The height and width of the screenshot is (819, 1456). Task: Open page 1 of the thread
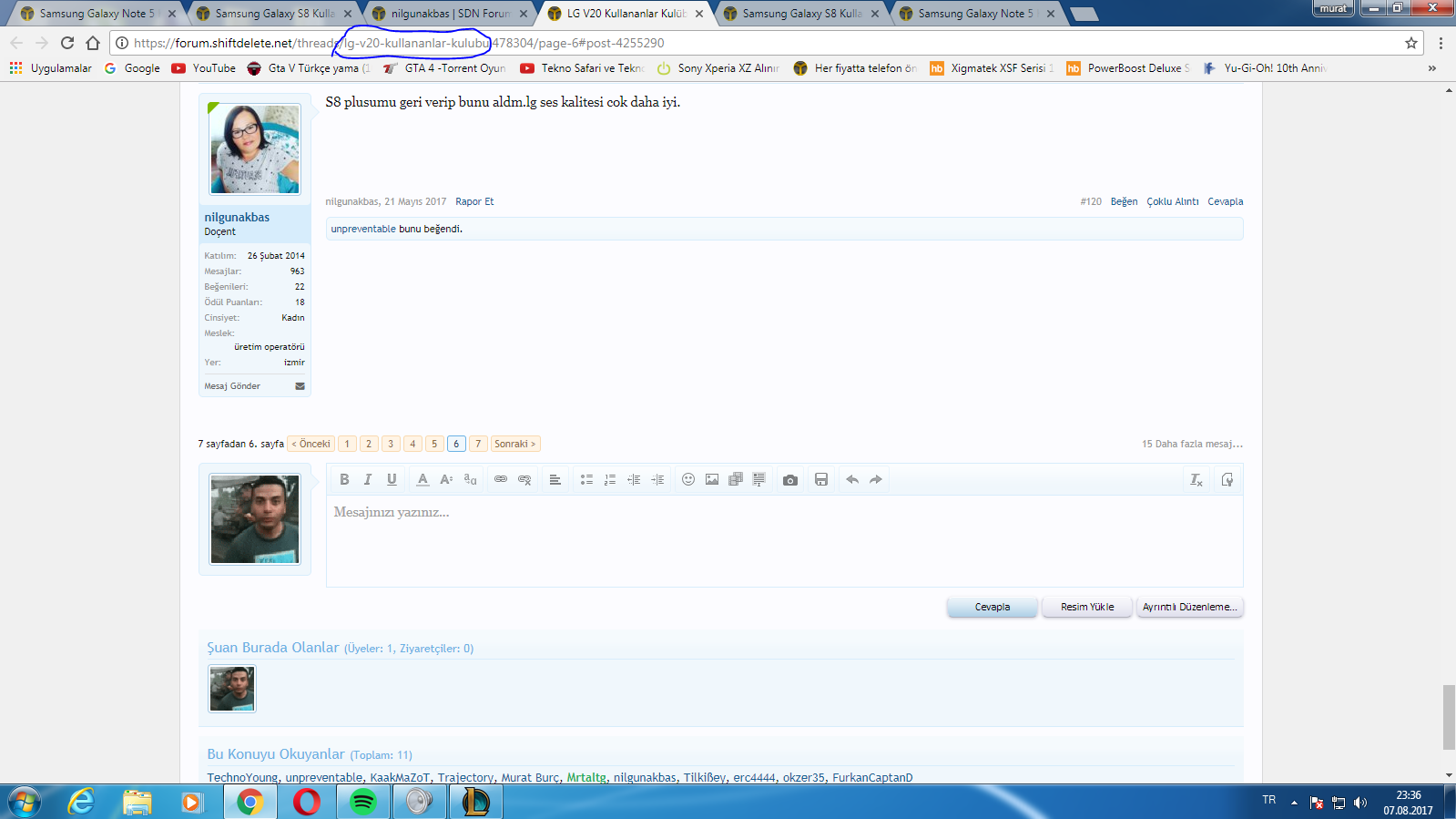pos(347,444)
